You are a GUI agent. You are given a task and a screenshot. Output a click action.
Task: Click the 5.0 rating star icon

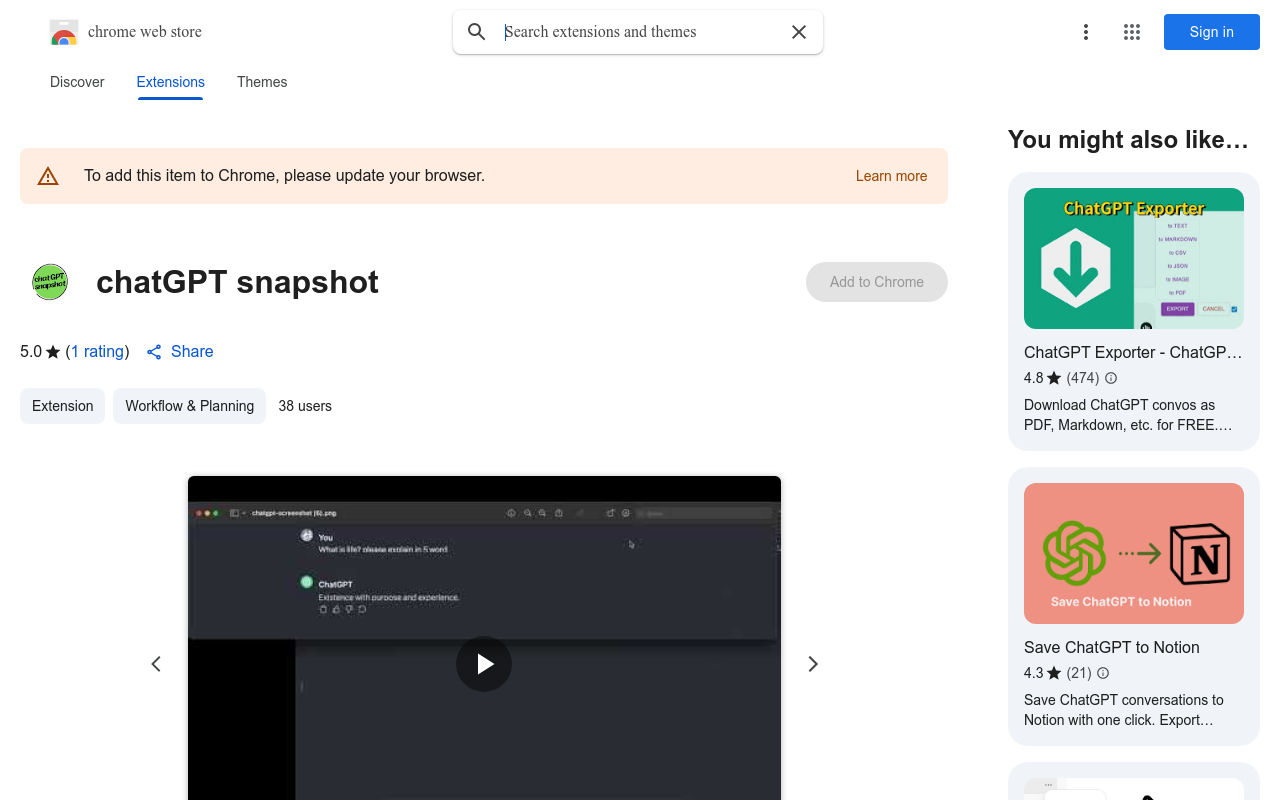(x=53, y=352)
